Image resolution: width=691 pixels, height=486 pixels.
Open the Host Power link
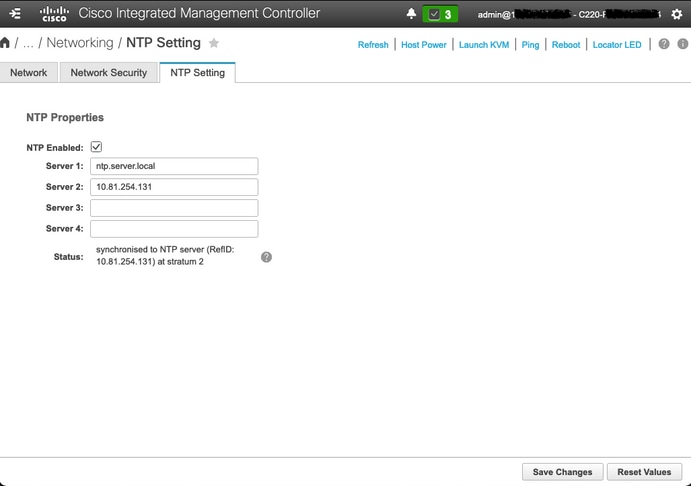424,45
